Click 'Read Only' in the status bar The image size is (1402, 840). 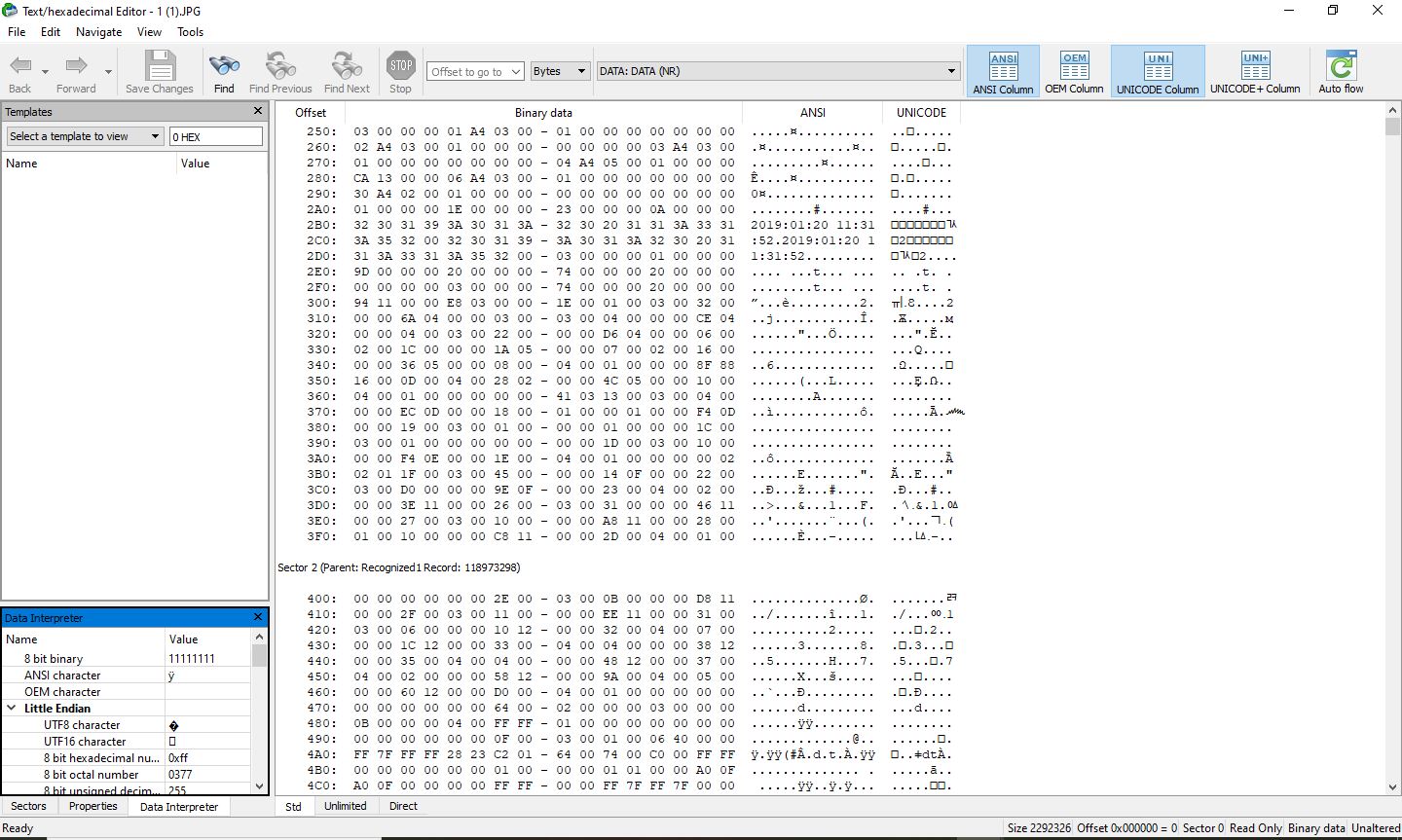click(1255, 828)
